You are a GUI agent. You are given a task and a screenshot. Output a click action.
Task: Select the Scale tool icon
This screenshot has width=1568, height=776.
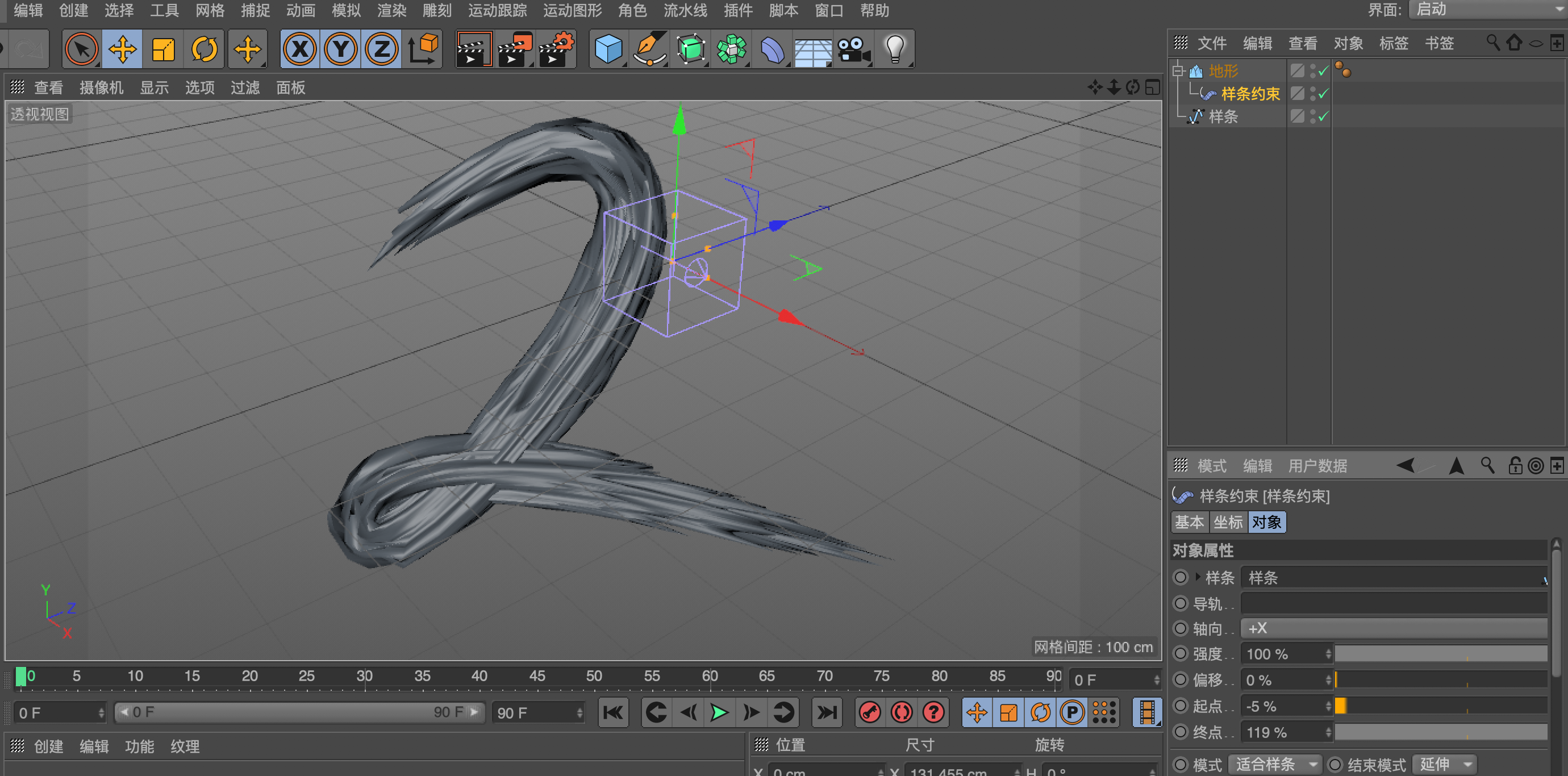(163, 49)
